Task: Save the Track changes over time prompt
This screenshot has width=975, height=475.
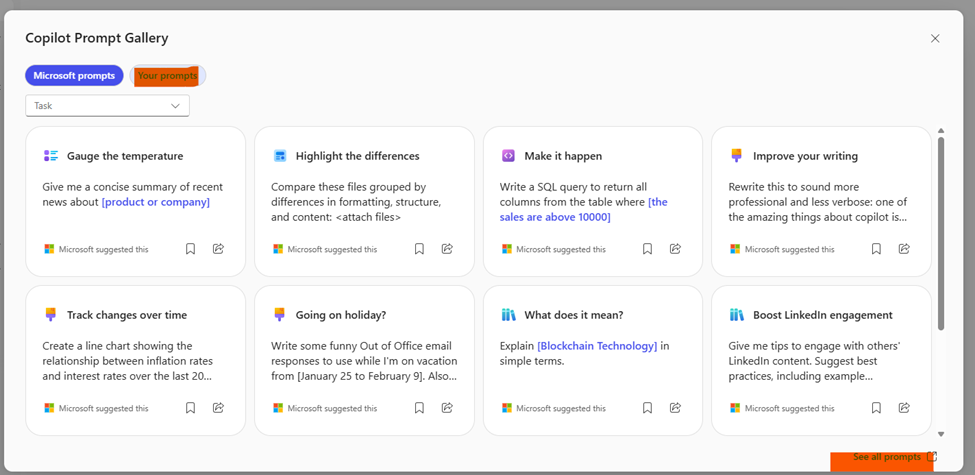Action: tap(190, 408)
